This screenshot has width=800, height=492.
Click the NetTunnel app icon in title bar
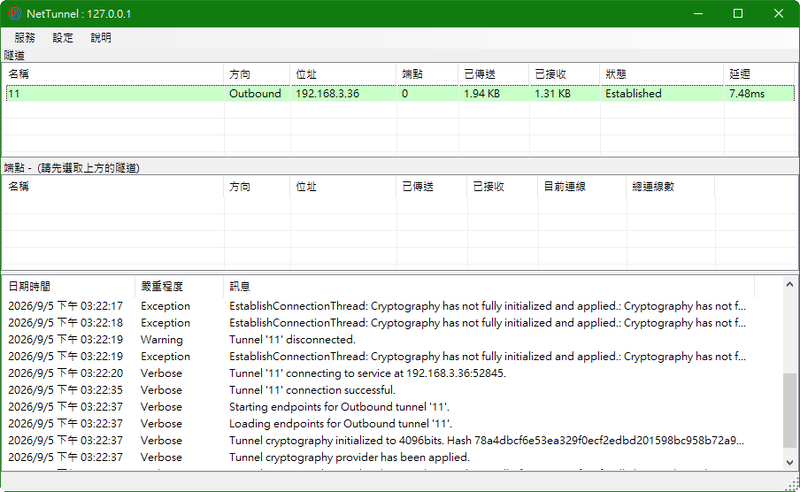pos(14,13)
